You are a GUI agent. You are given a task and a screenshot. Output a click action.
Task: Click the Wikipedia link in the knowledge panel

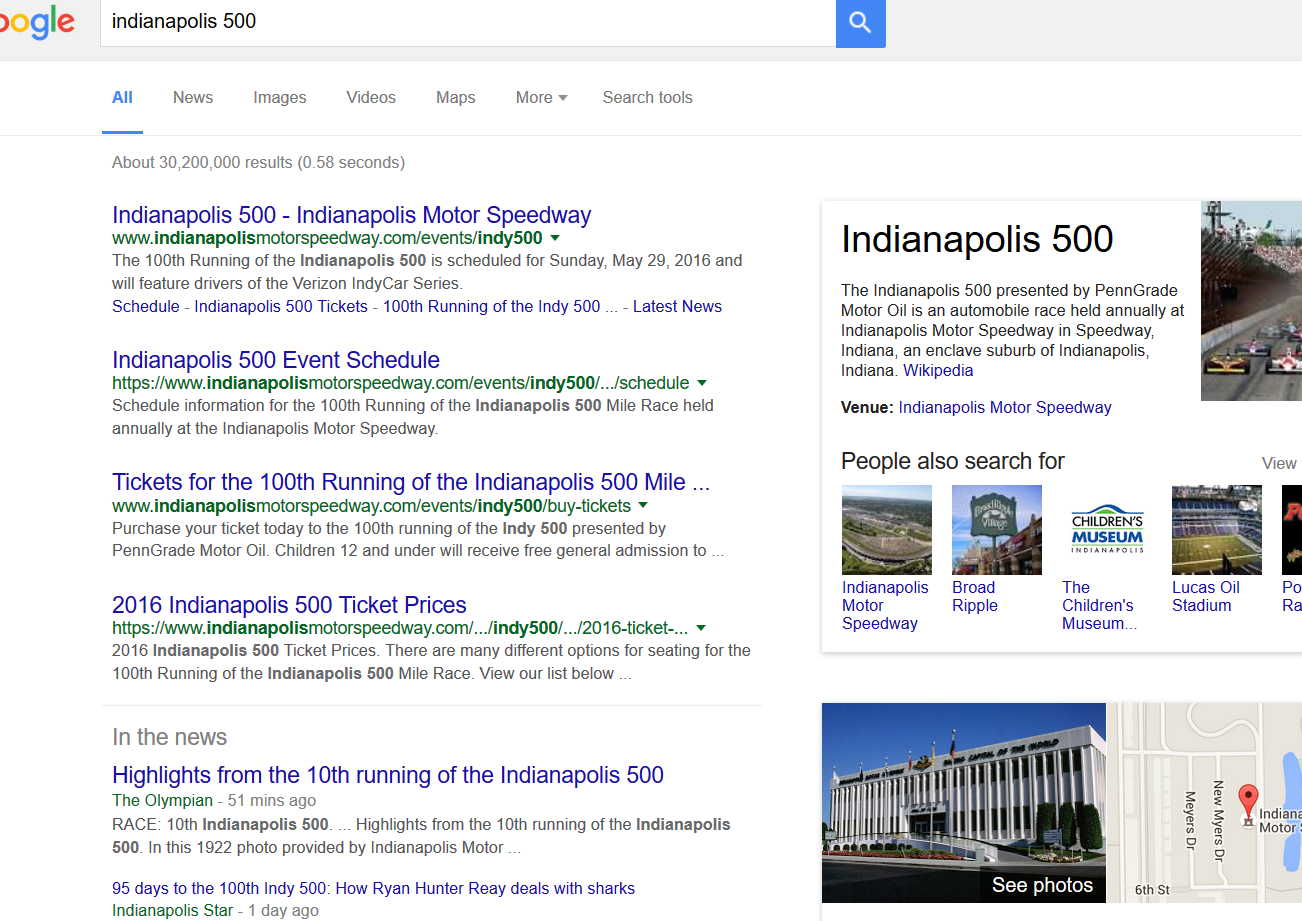tap(938, 370)
